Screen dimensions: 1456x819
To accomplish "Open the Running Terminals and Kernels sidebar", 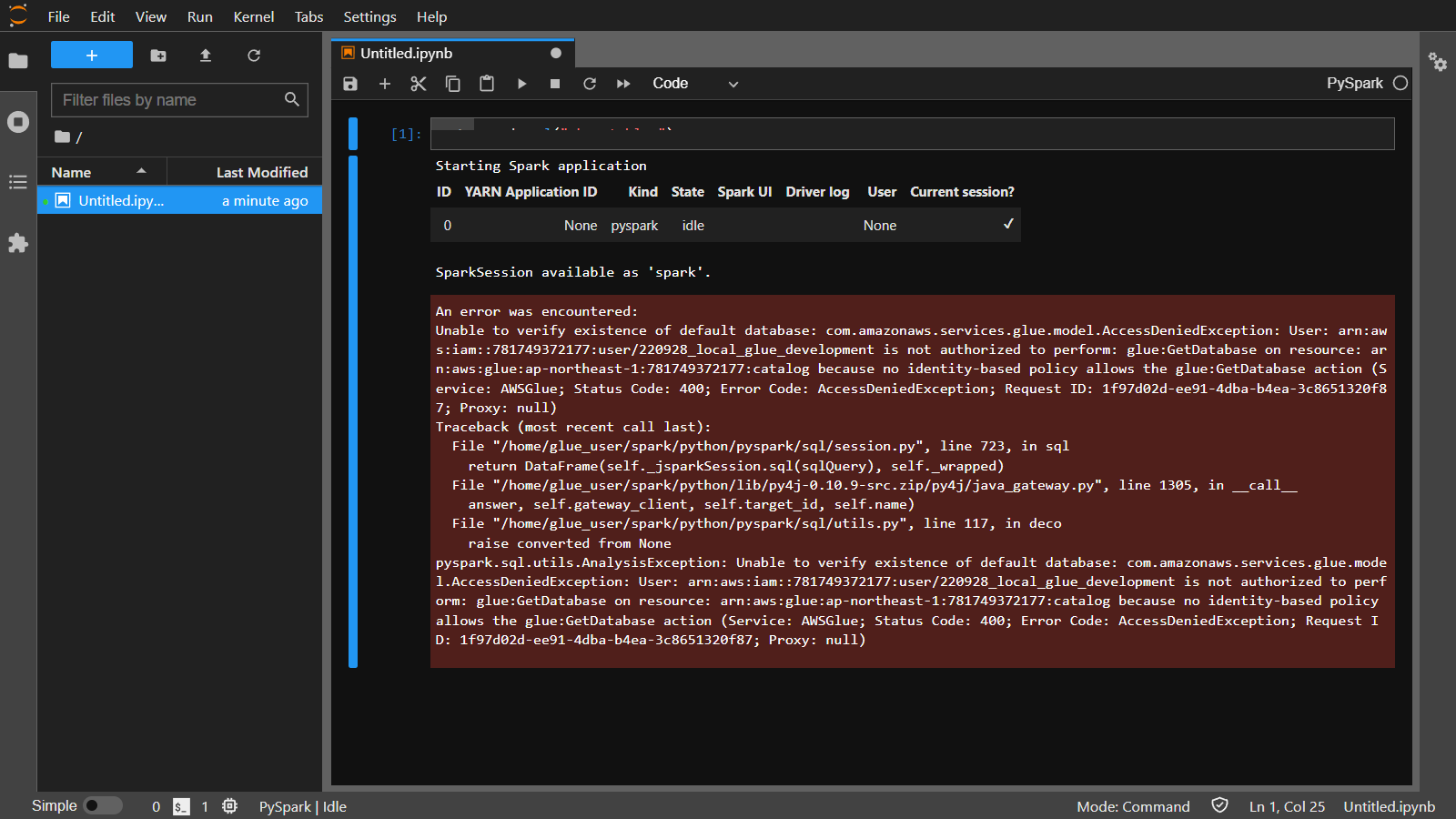I will pyautogui.click(x=18, y=122).
